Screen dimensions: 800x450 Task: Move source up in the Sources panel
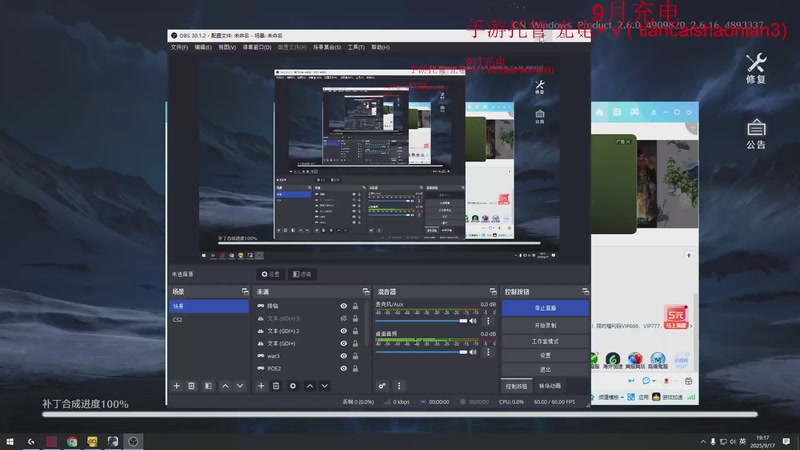click(x=310, y=386)
